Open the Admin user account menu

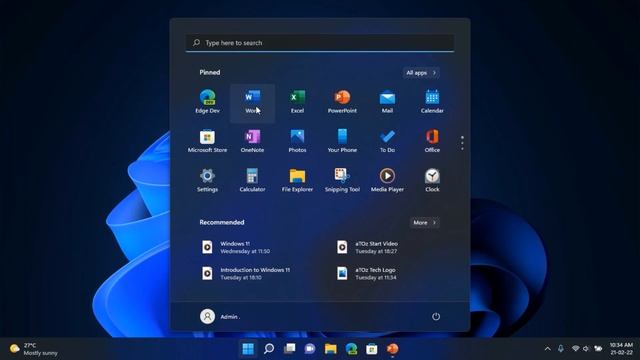(x=220, y=316)
